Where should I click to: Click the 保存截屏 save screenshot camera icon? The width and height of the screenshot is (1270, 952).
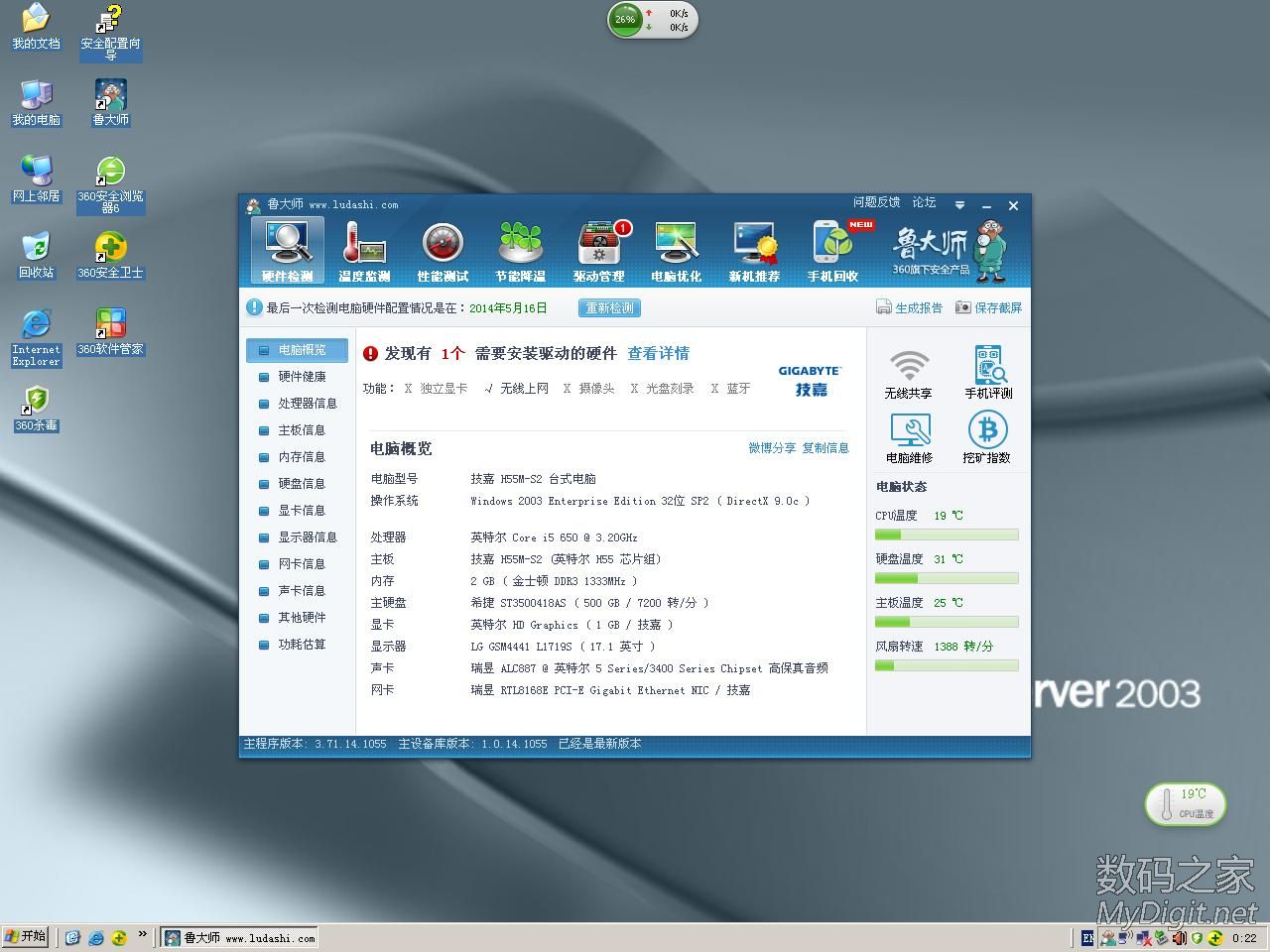(962, 307)
